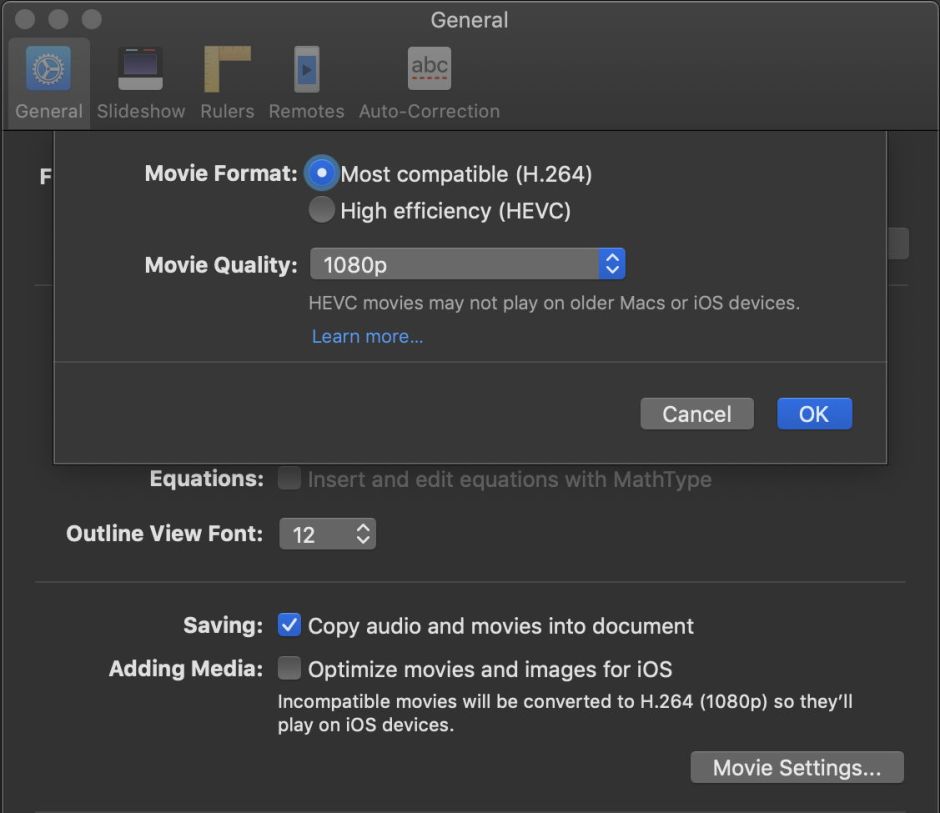Increase the Outline View Font size
940x813 pixels.
[x=364, y=527]
